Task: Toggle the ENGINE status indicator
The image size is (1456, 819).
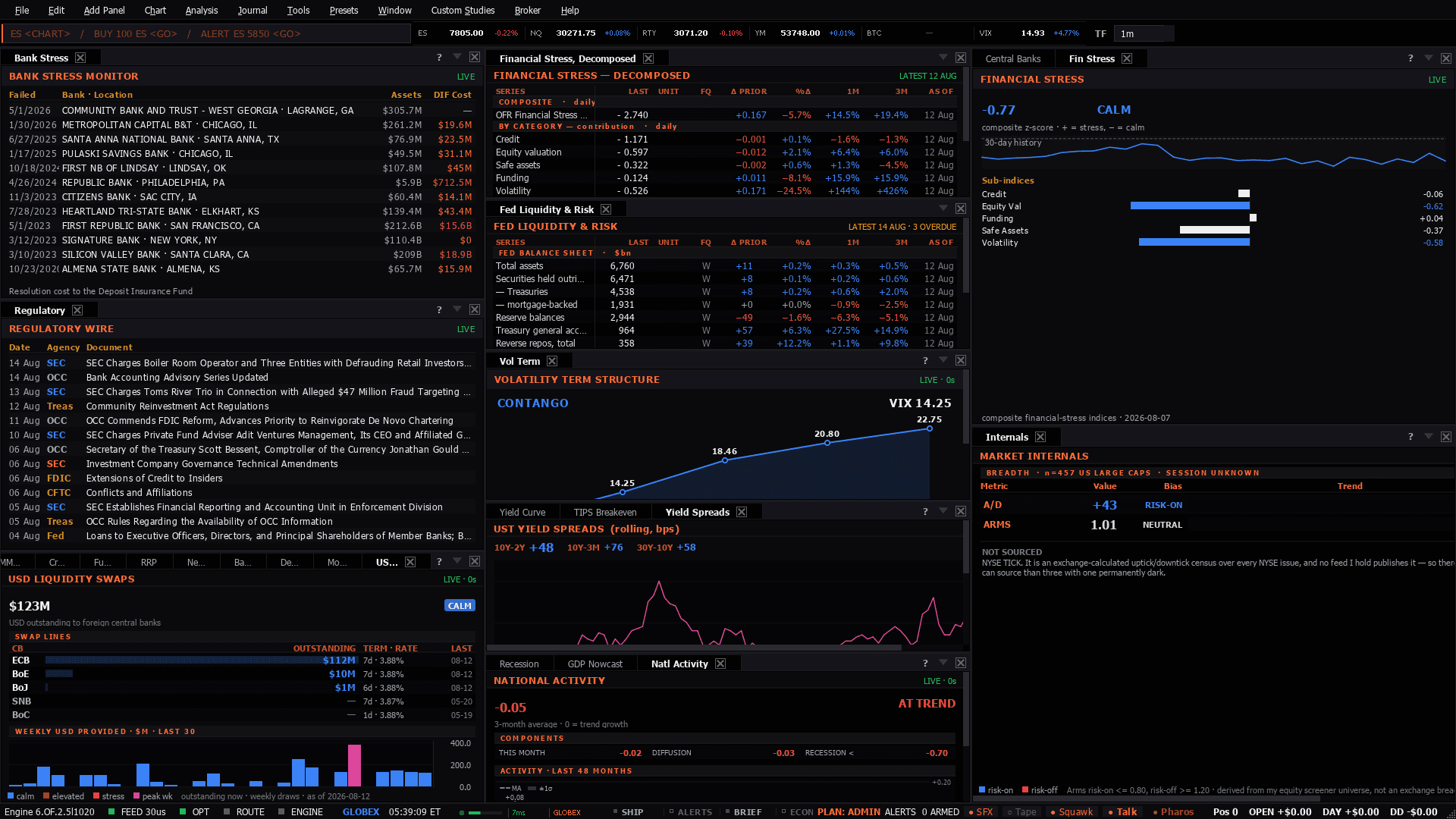Action: pos(300,811)
